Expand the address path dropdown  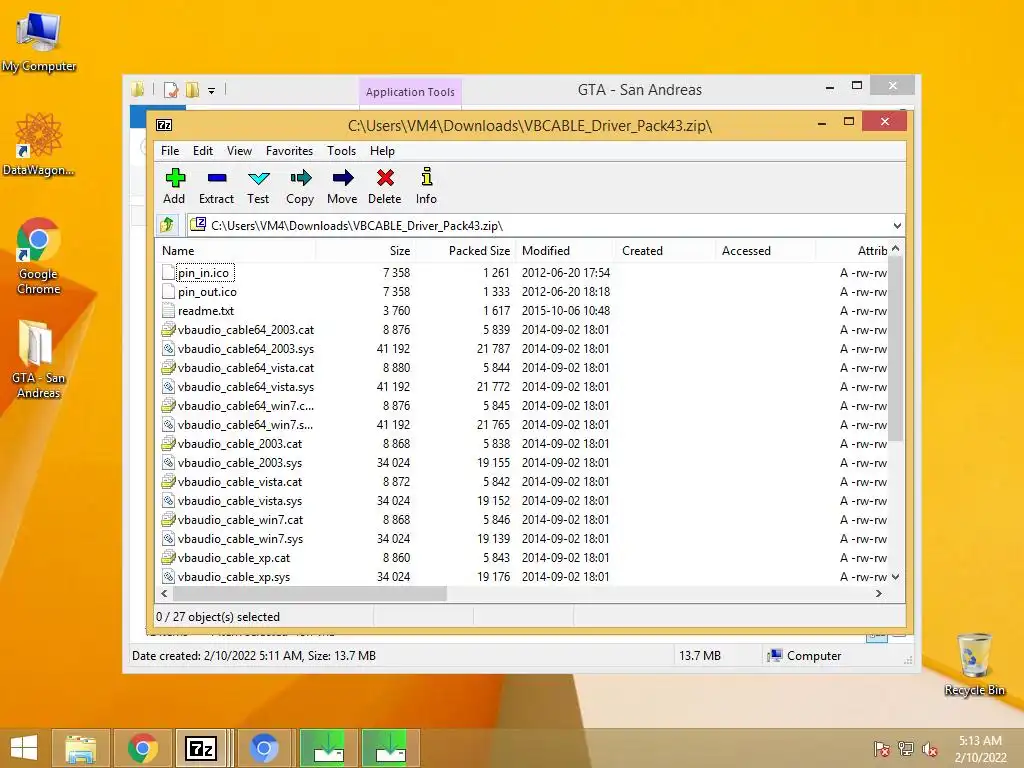pyautogui.click(x=897, y=226)
